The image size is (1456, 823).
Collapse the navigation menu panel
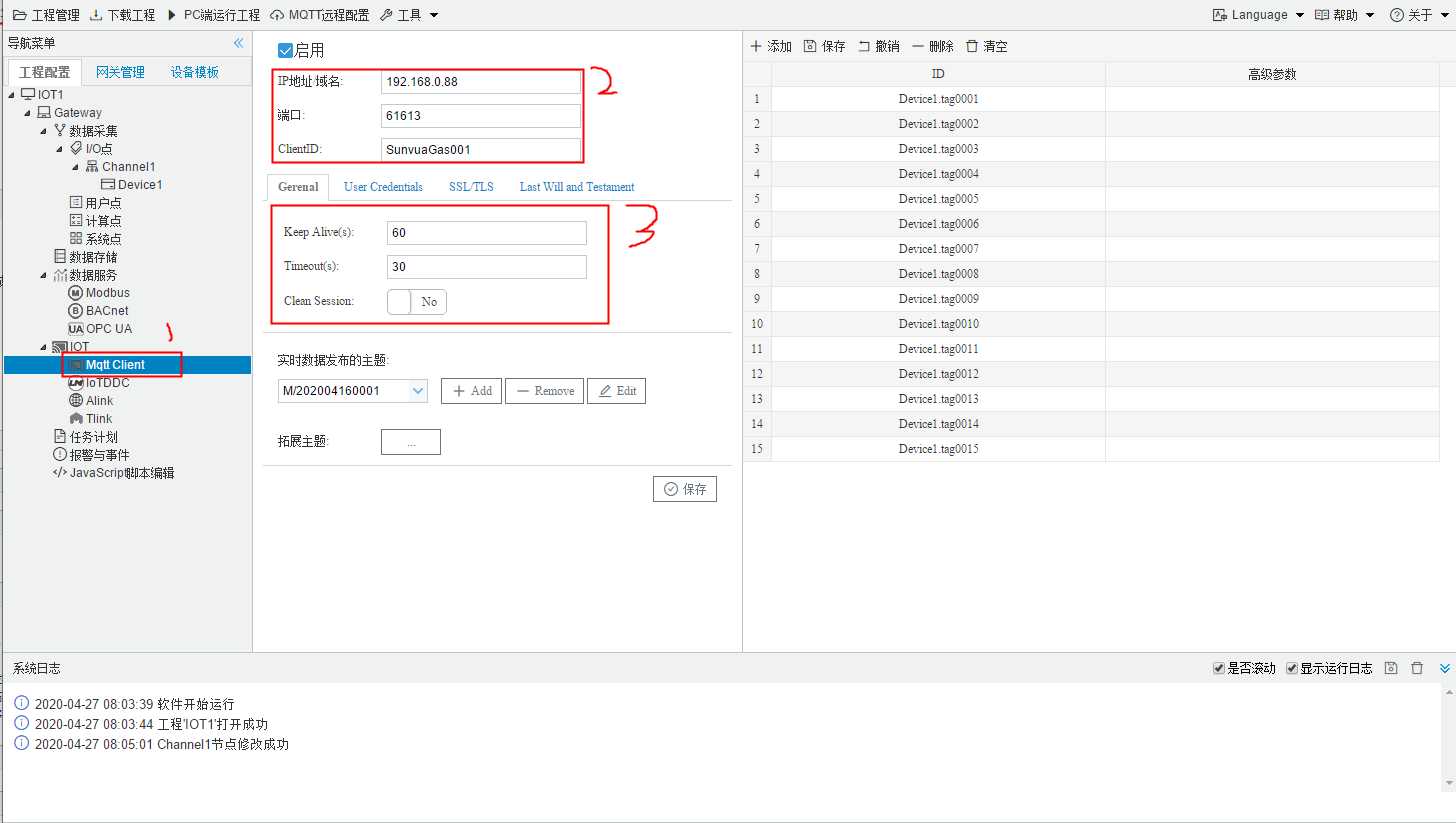[238, 43]
